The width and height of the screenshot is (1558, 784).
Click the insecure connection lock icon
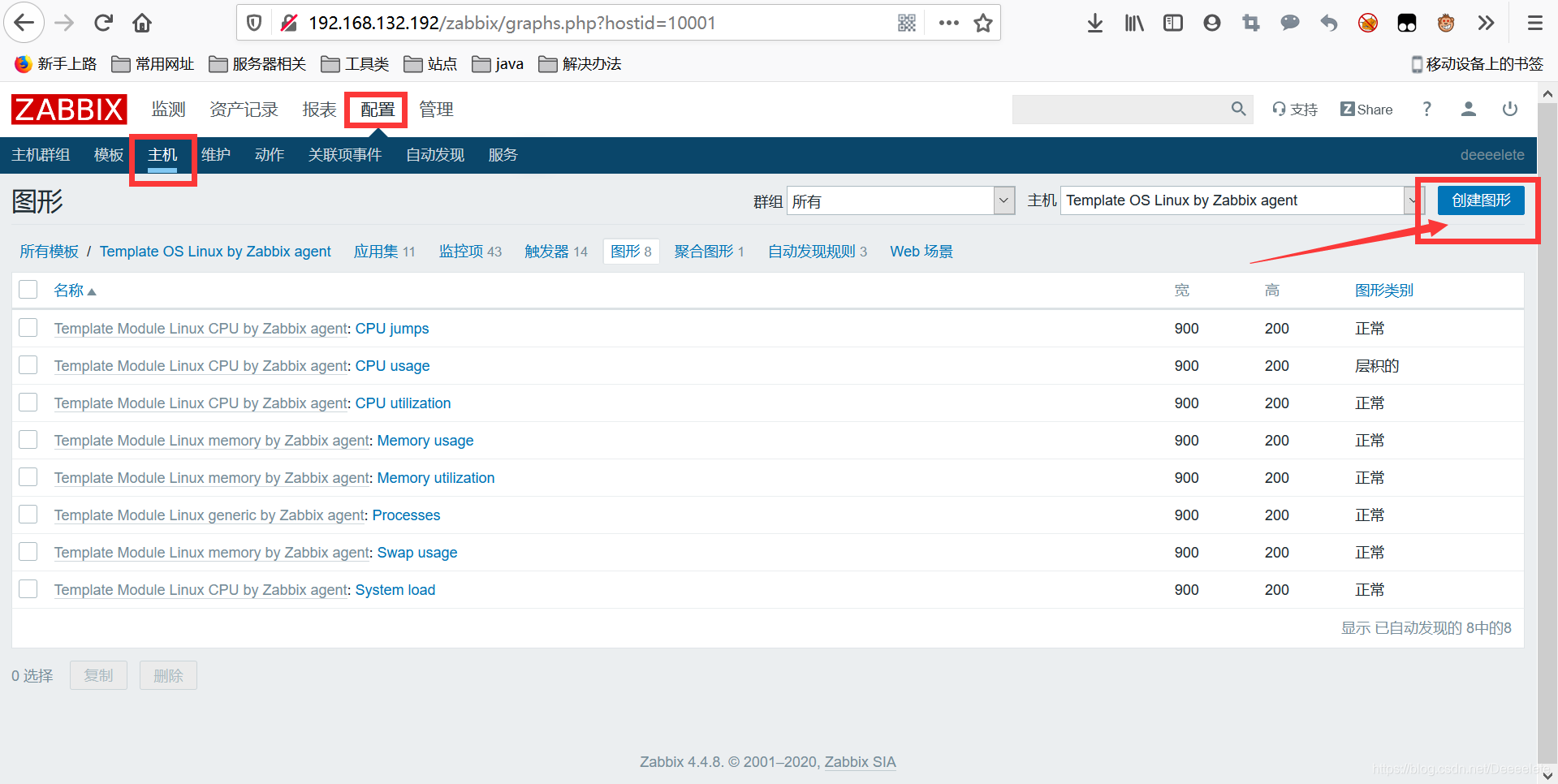(288, 23)
